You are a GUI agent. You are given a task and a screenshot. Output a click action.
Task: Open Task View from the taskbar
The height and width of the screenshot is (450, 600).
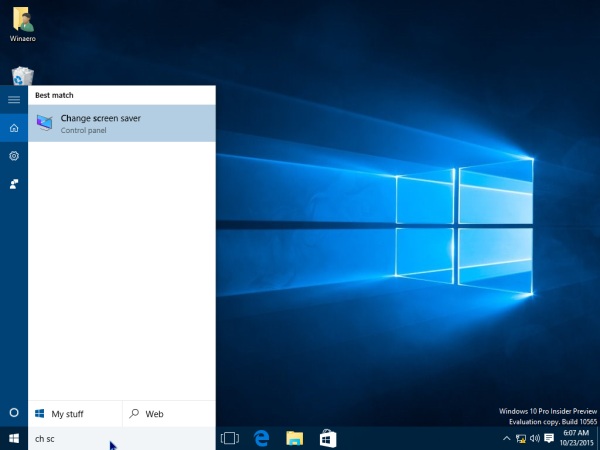230,439
